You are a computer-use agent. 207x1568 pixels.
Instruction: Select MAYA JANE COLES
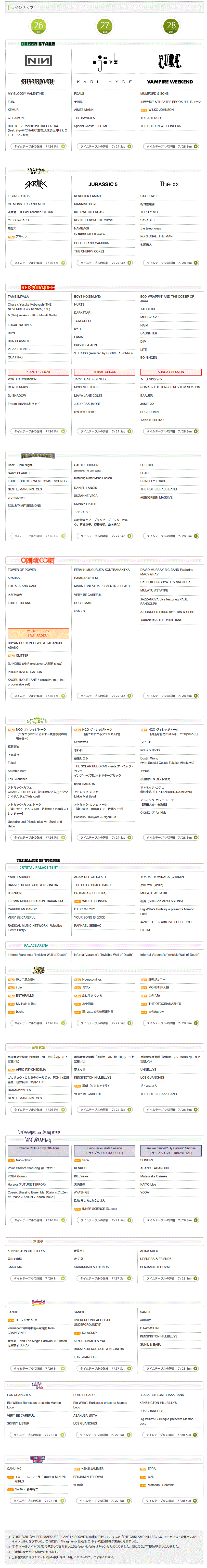click(x=88, y=396)
